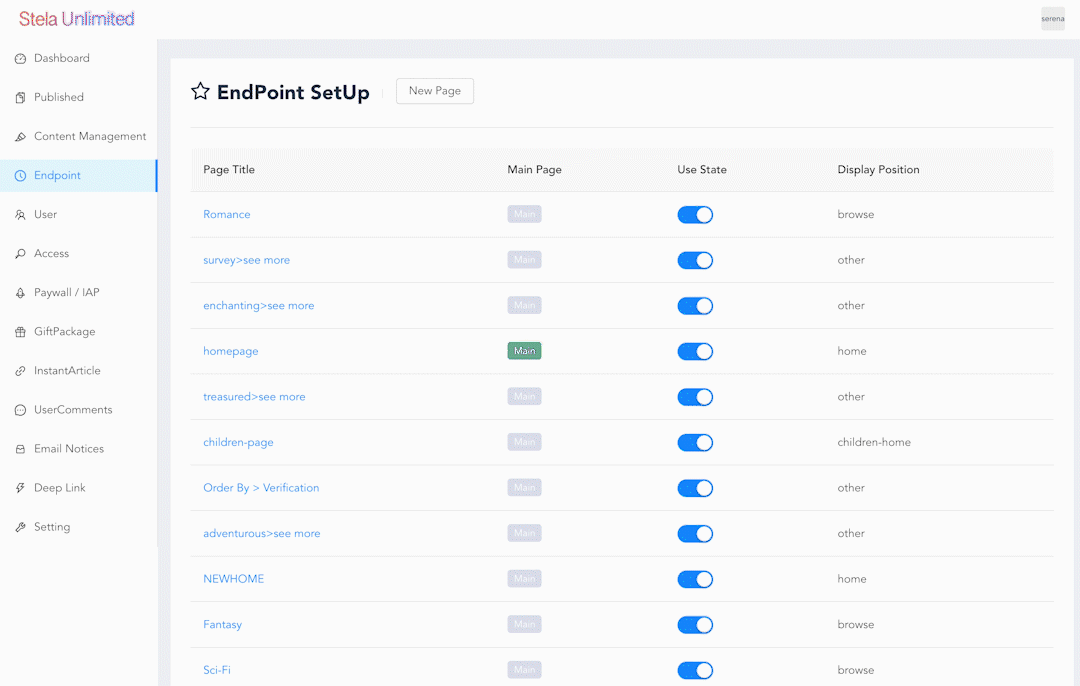Viewport: 1080px width, 686px height.
Task: Click the green Main badge for homepage
Action: pyautogui.click(x=524, y=351)
